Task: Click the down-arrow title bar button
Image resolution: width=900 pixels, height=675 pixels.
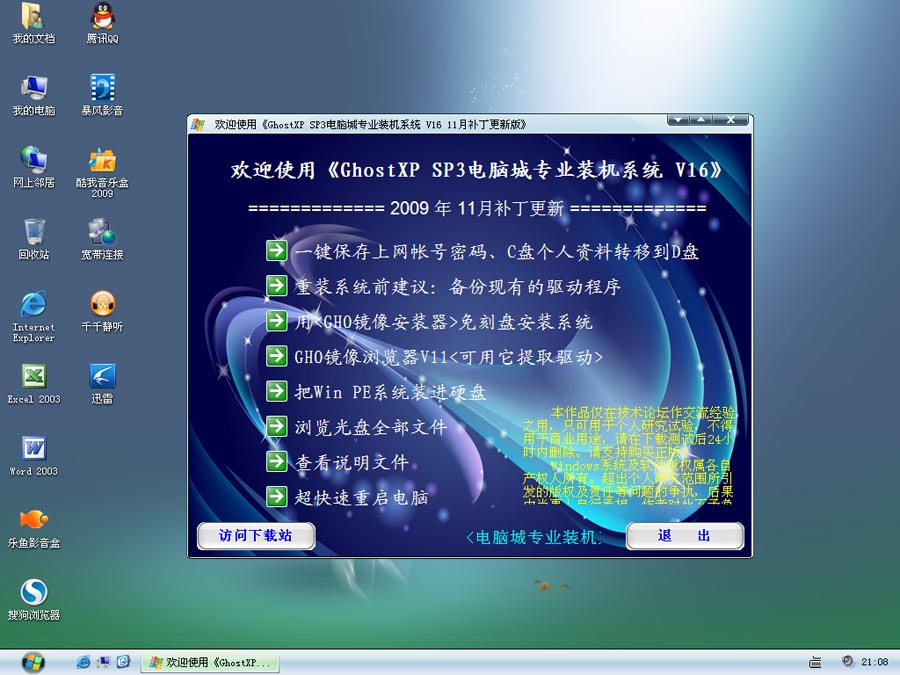Action: 678,119
